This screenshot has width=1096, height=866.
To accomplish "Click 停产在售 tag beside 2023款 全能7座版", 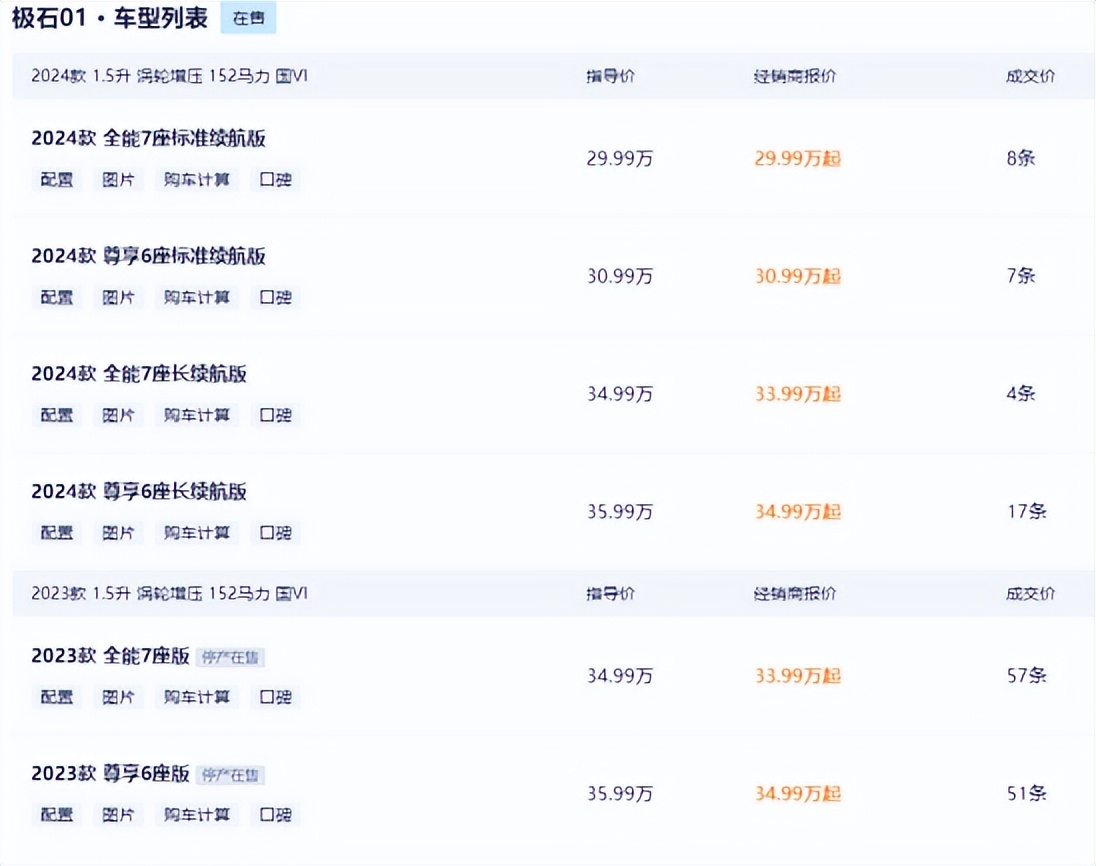I will coord(230,657).
